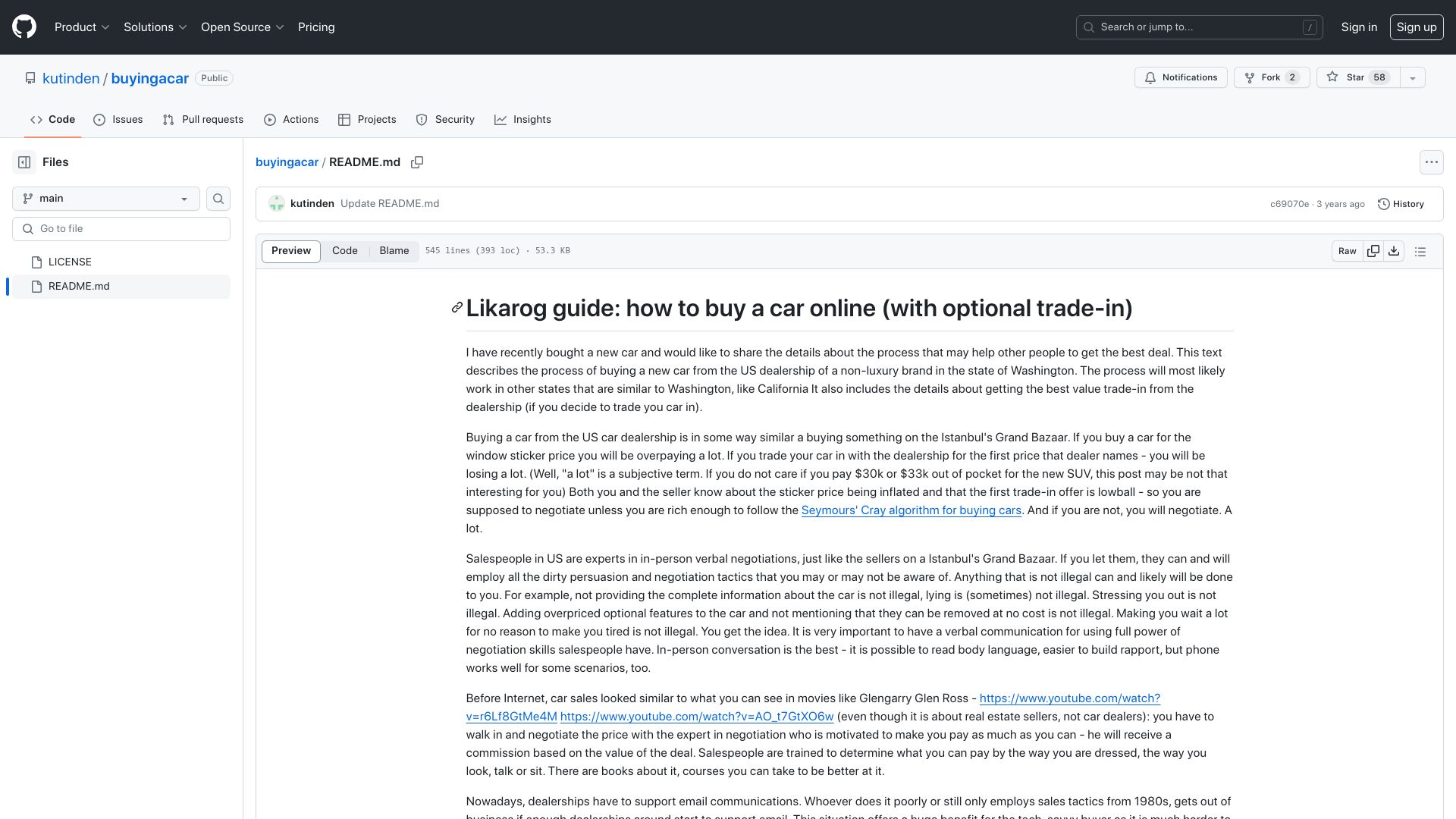Switch to the Preview view
1456x819 pixels.
(x=291, y=251)
